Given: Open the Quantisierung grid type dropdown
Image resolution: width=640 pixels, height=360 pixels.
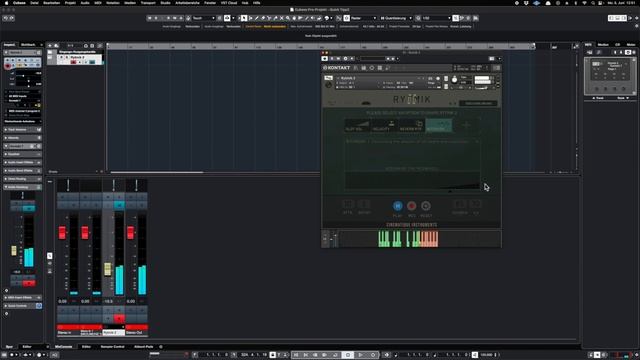Looking at the screenshot, I should tap(396, 18).
